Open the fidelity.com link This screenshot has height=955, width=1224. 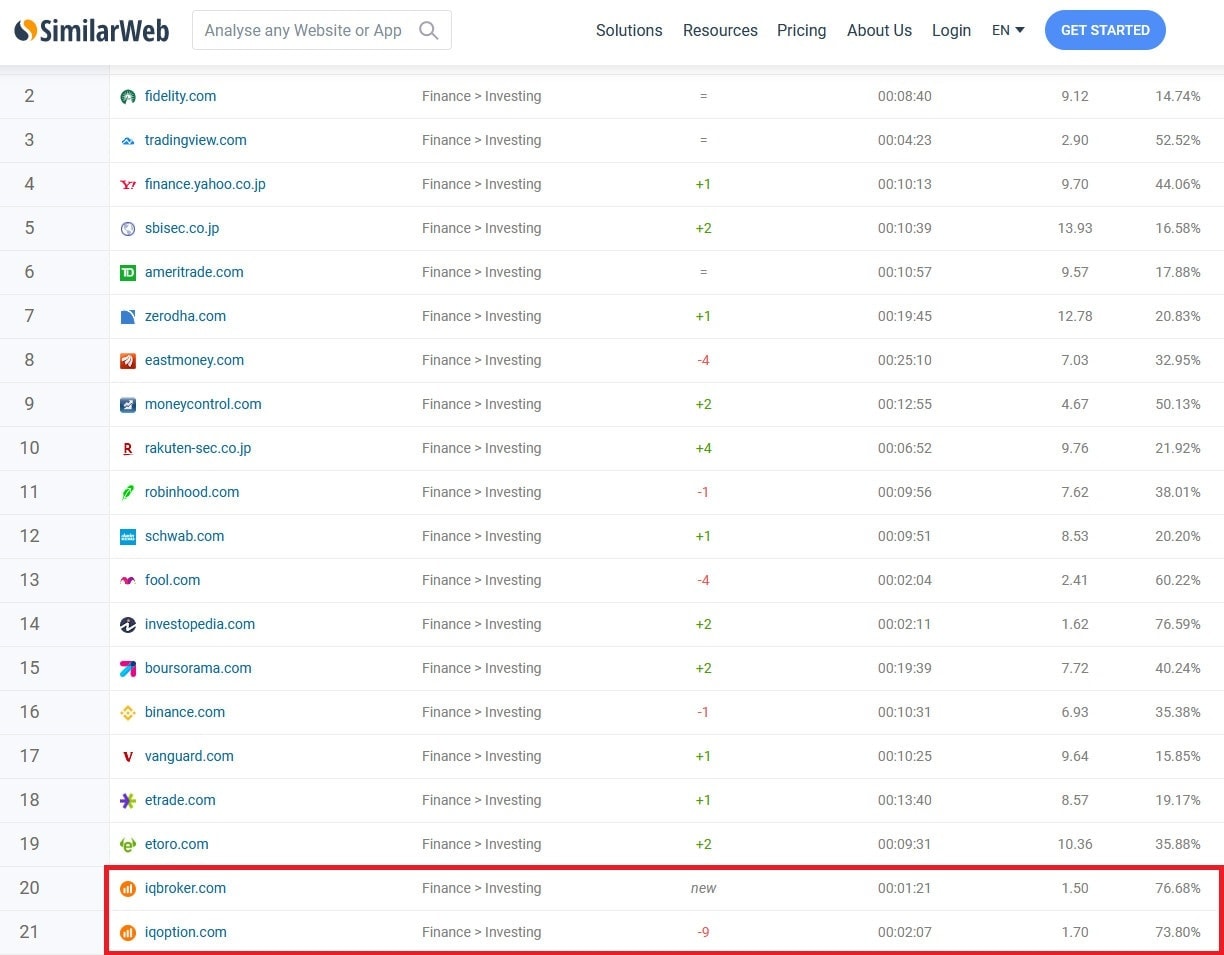tap(180, 96)
